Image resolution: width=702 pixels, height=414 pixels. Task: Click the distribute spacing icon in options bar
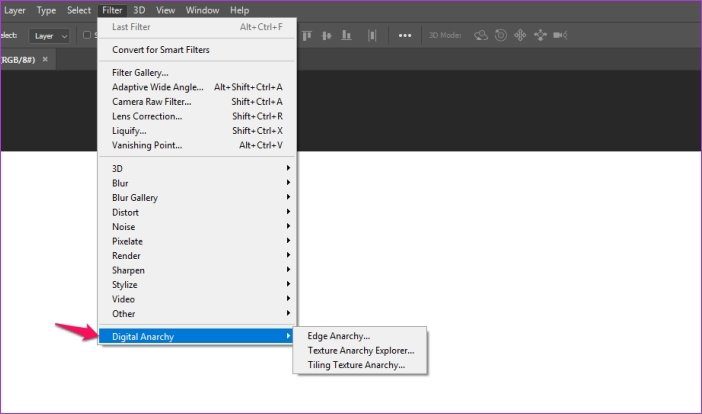[372, 35]
